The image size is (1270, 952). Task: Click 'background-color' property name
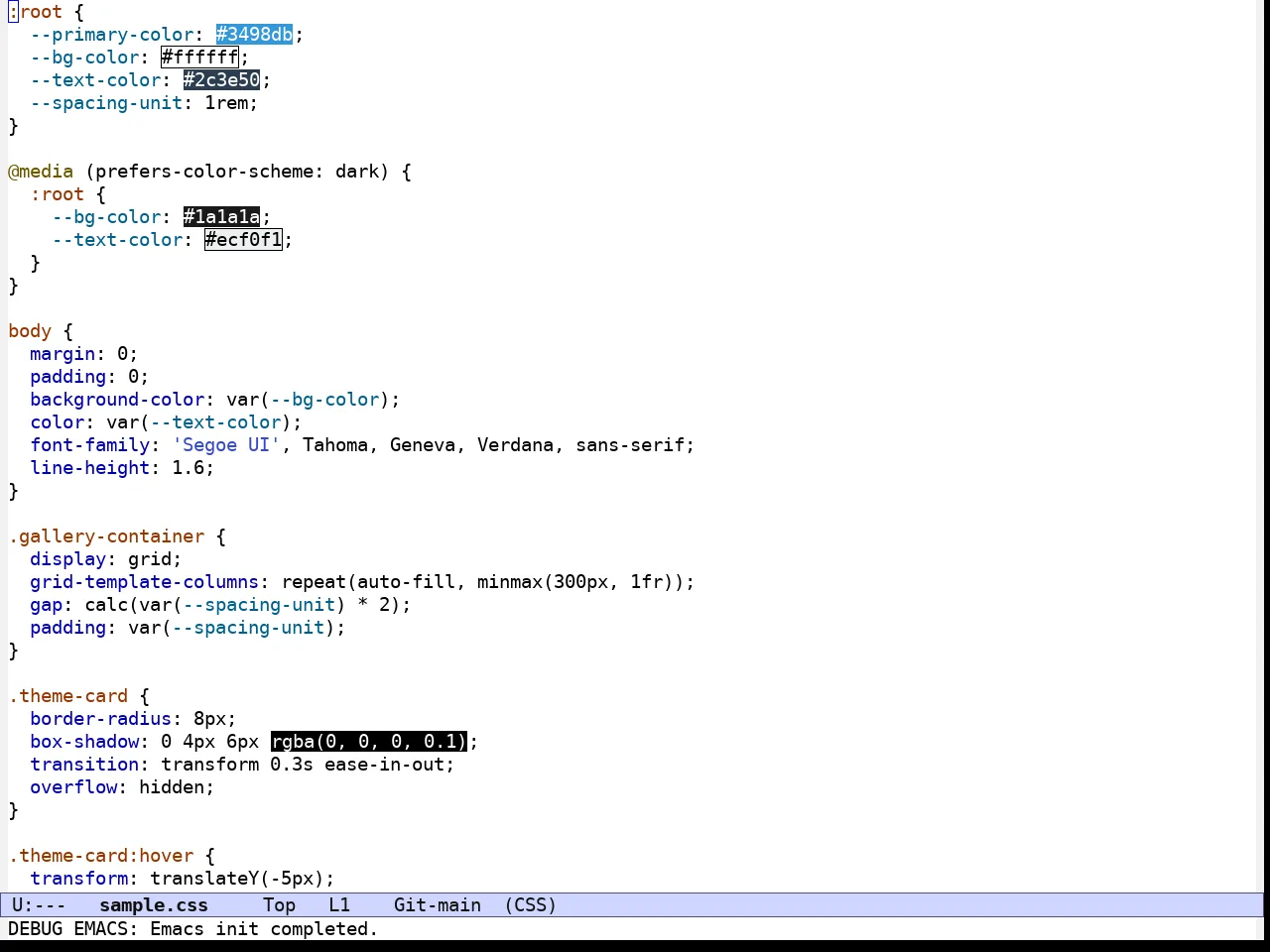(x=117, y=400)
